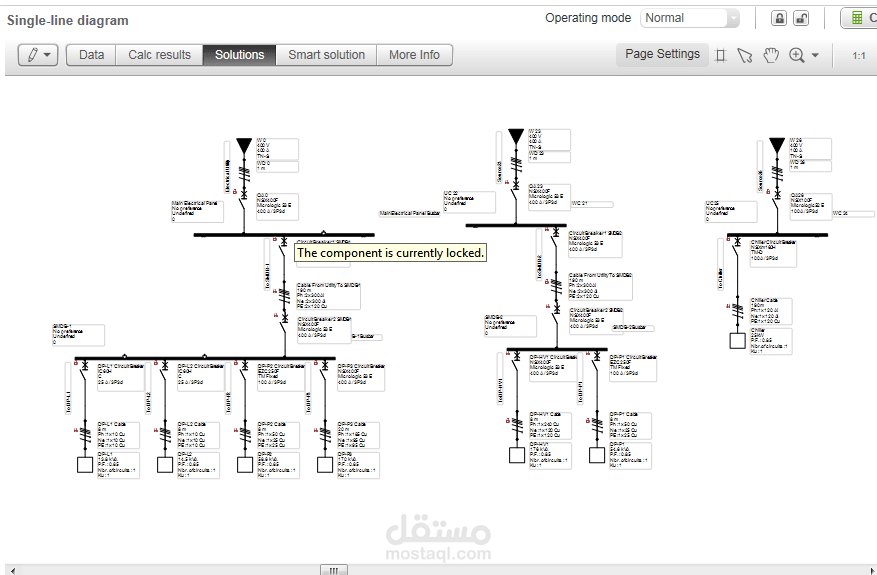The width and height of the screenshot is (877, 575).
Task: Click the Main Electrical Panel label box
Action: (197, 211)
